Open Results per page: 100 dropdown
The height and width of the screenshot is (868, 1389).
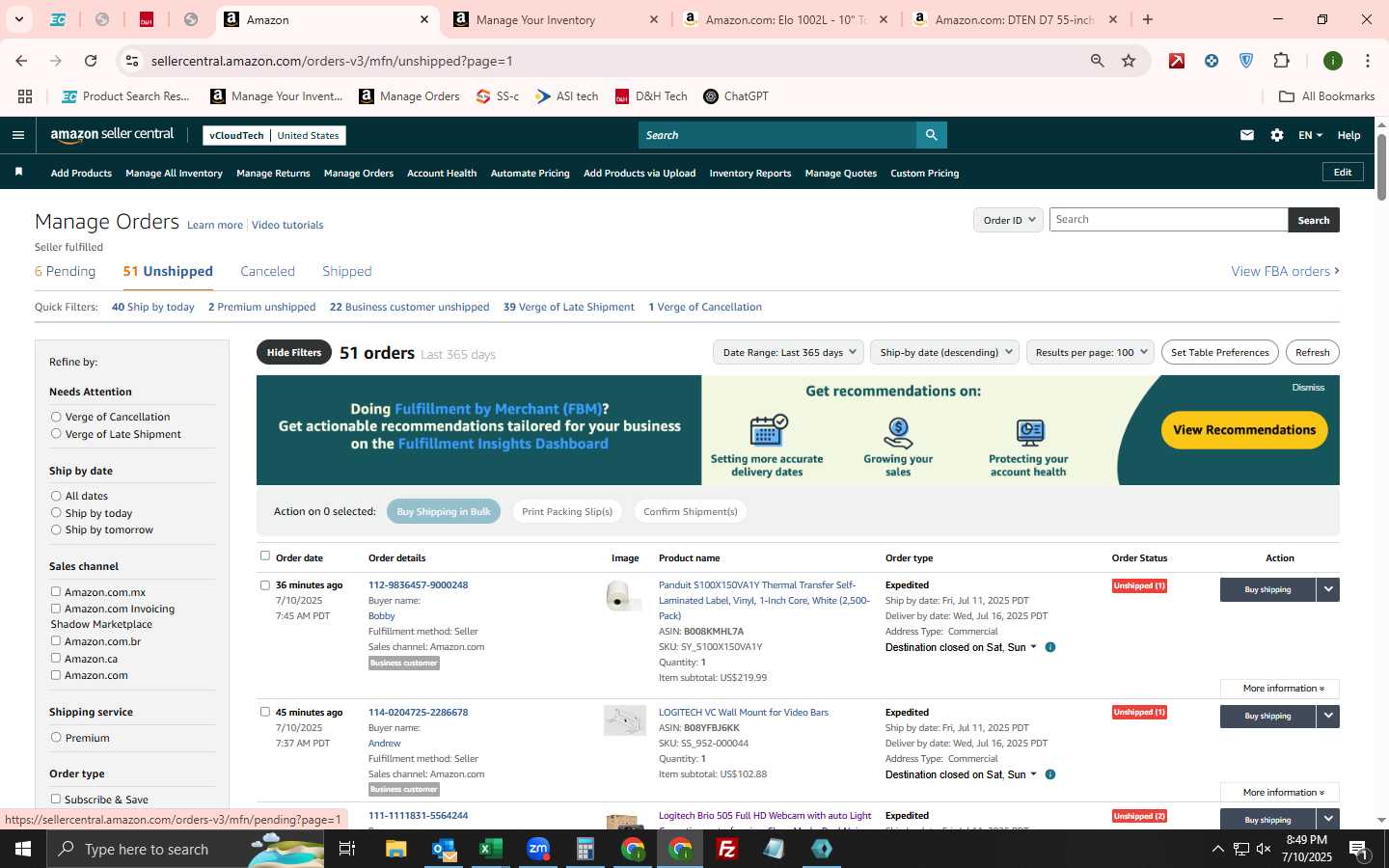pos(1090,352)
